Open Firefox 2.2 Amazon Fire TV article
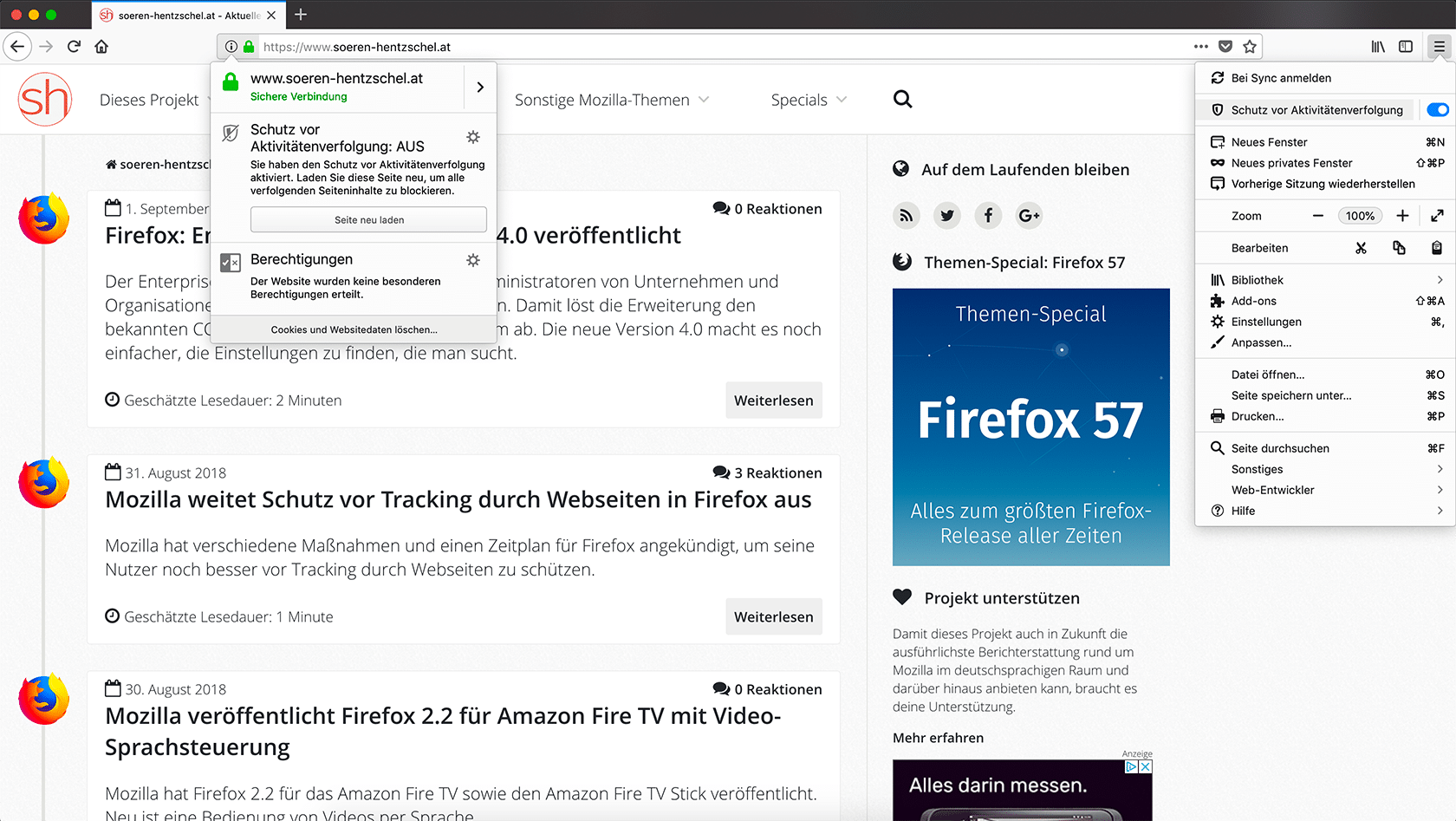This screenshot has width=1456, height=821. click(x=443, y=732)
